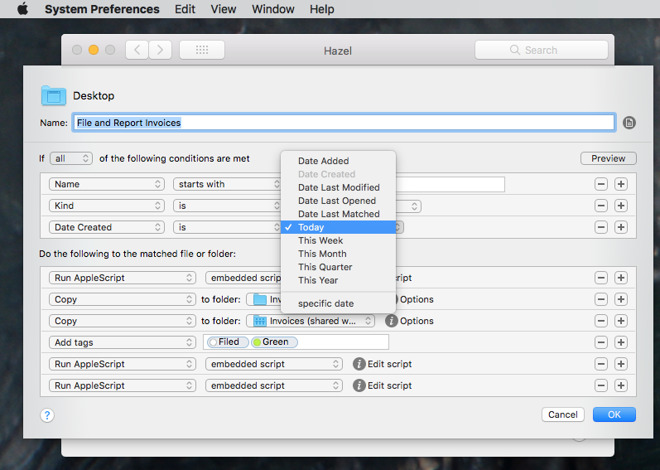Select This Quarter in the popup
The width and height of the screenshot is (660, 470).
click(338, 267)
